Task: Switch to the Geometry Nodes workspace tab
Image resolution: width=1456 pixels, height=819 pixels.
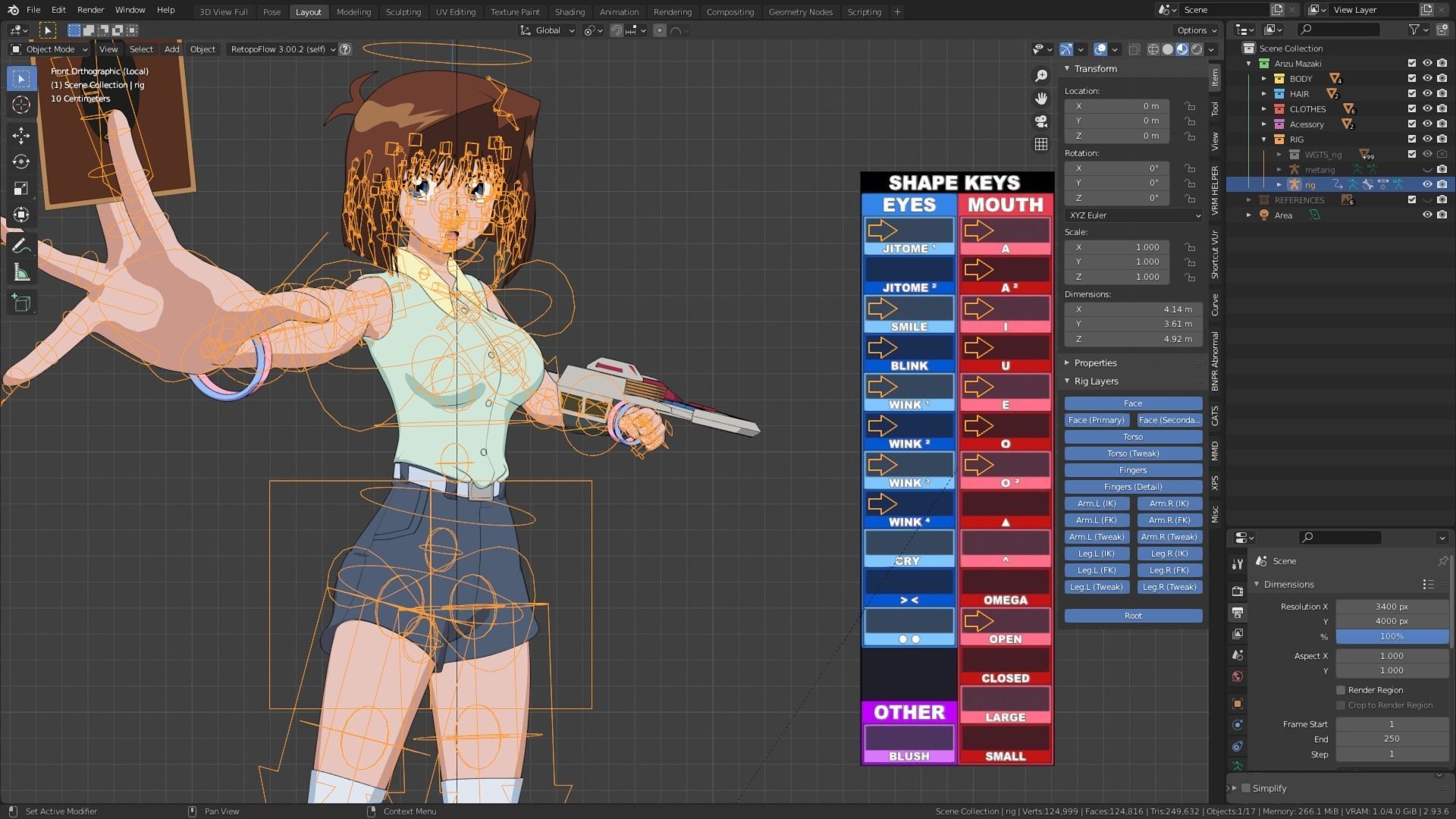Action: (x=800, y=11)
